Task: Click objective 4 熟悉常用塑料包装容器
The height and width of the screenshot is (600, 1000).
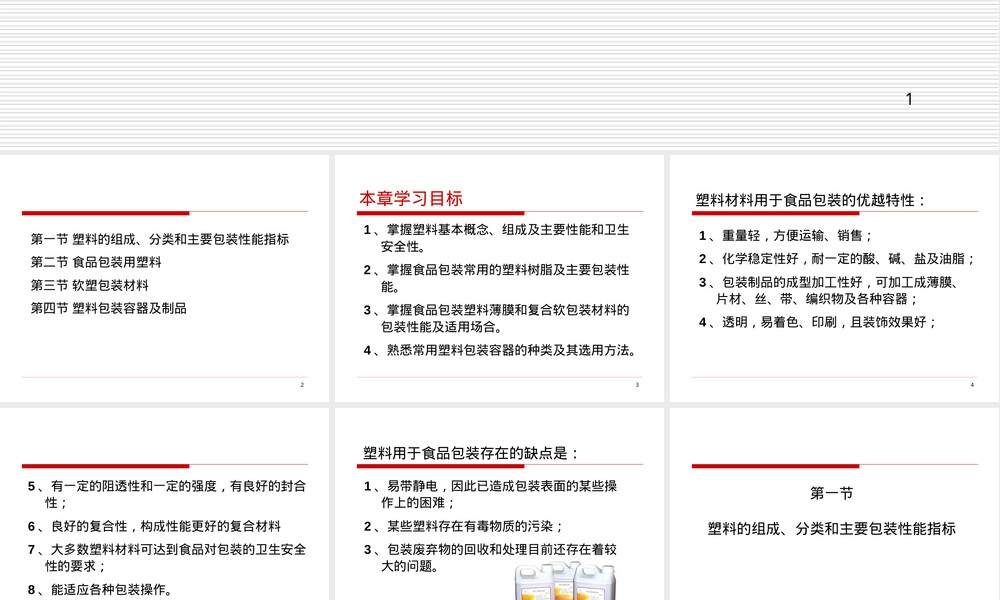Action: coord(500,350)
